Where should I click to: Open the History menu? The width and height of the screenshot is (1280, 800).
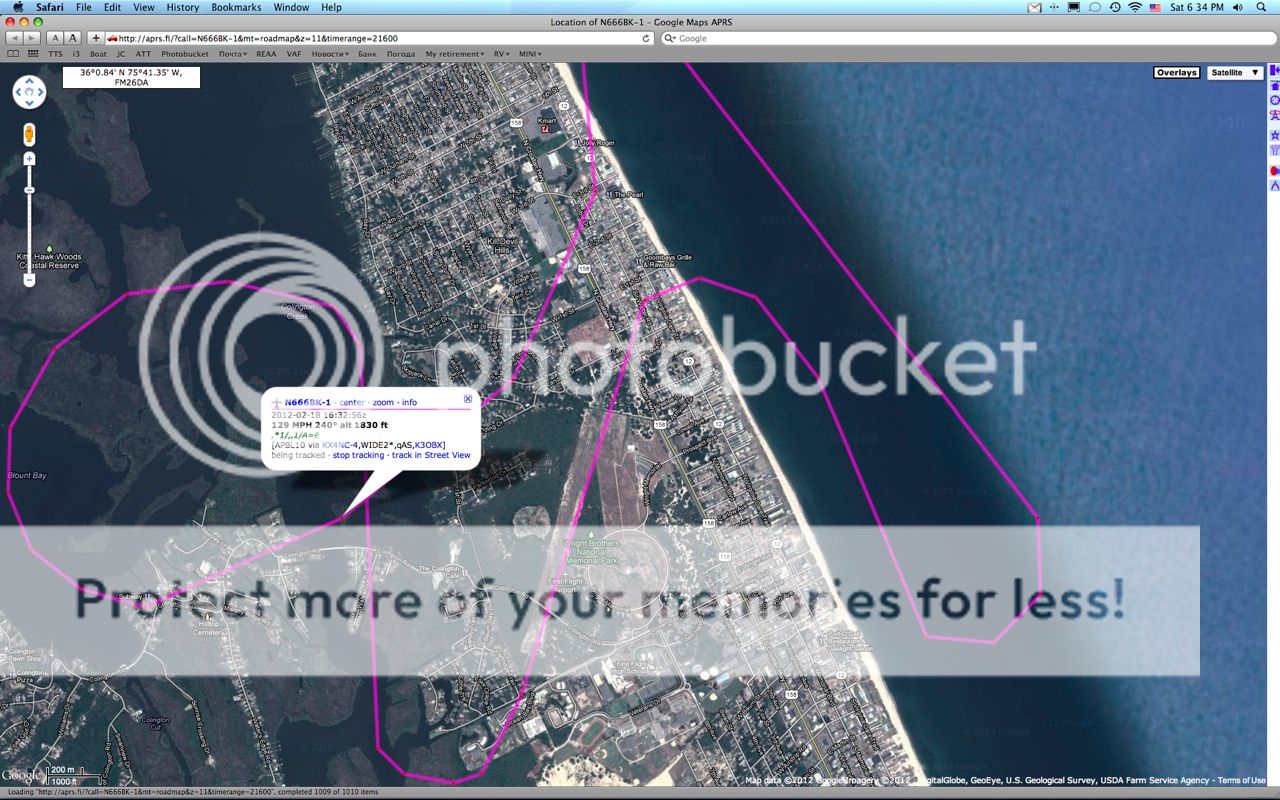pyautogui.click(x=183, y=7)
